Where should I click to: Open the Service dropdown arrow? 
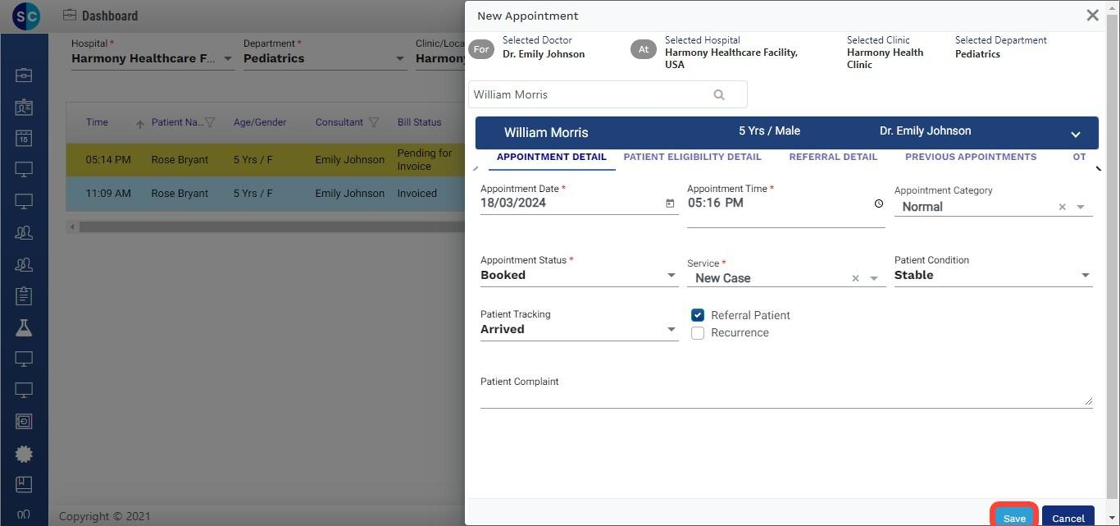pos(874,278)
